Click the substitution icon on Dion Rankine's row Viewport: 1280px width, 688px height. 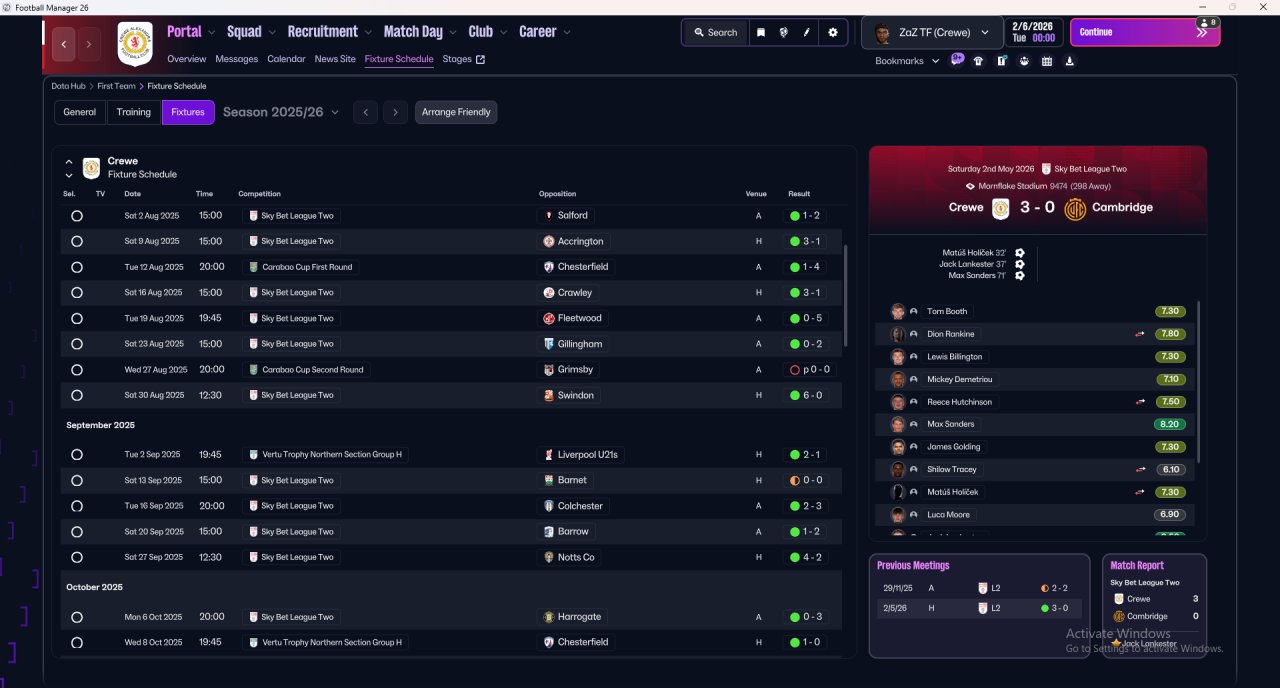(x=1140, y=334)
